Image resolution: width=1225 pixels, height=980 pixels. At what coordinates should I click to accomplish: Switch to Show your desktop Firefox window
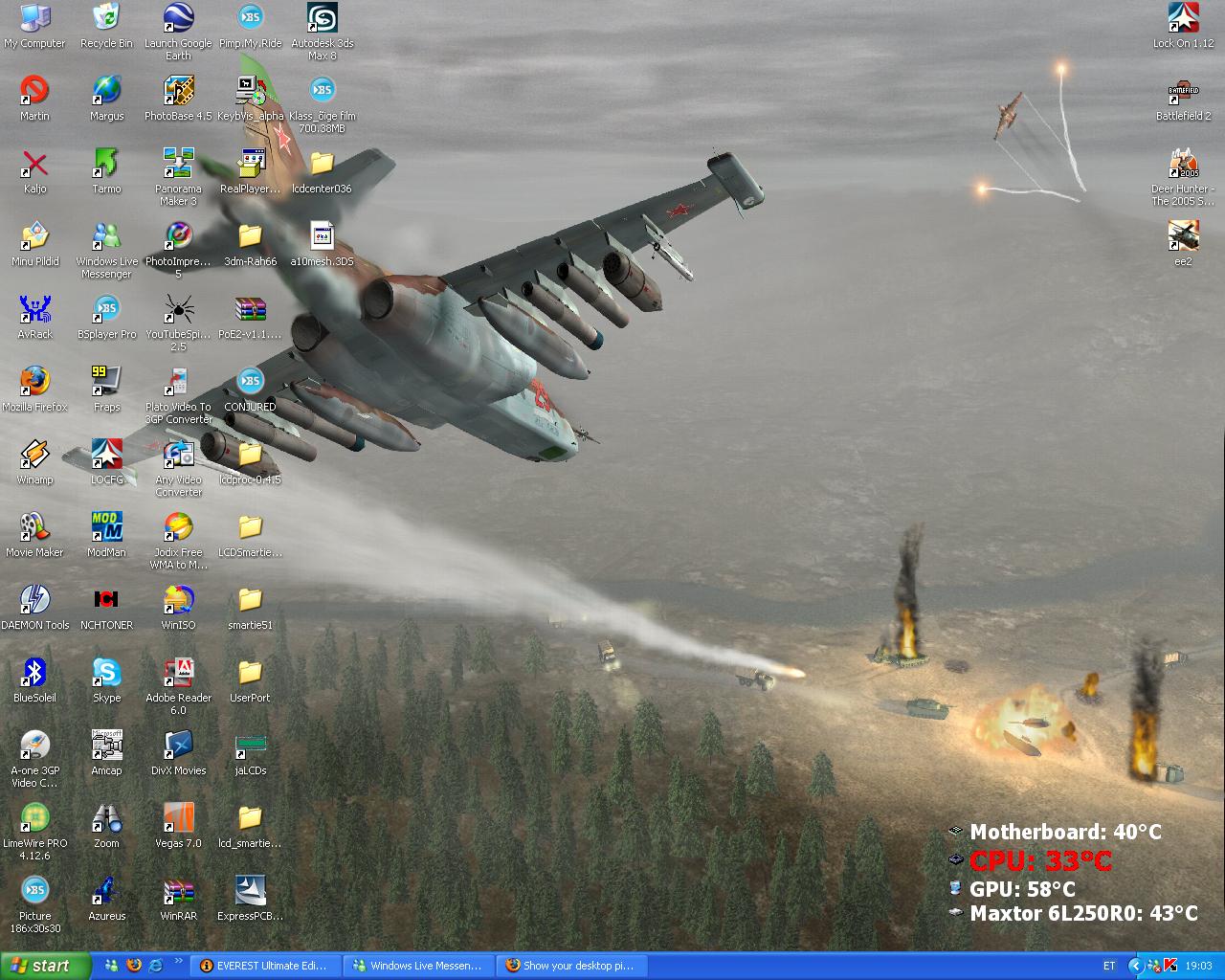(571, 966)
